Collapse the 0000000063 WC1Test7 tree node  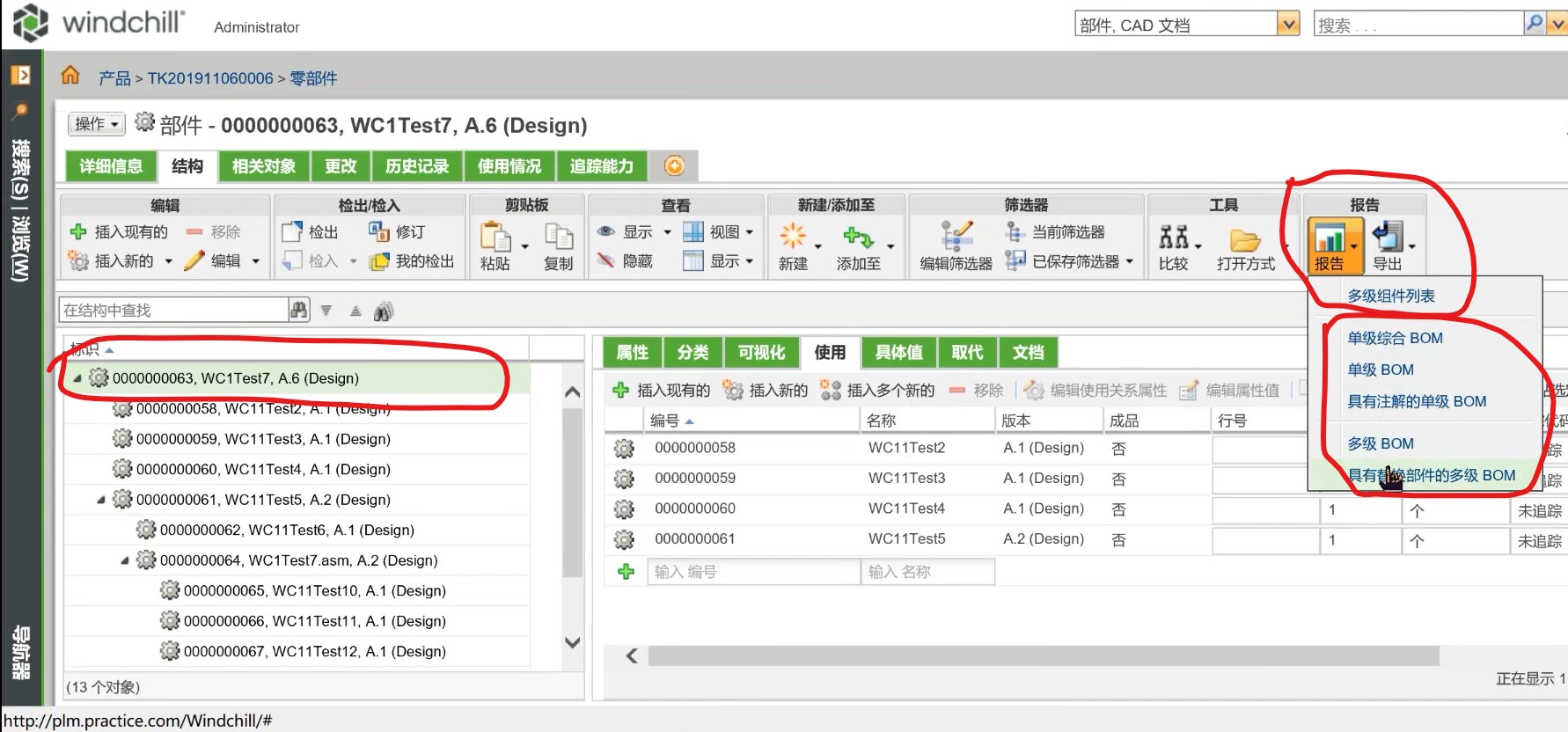click(77, 378)
